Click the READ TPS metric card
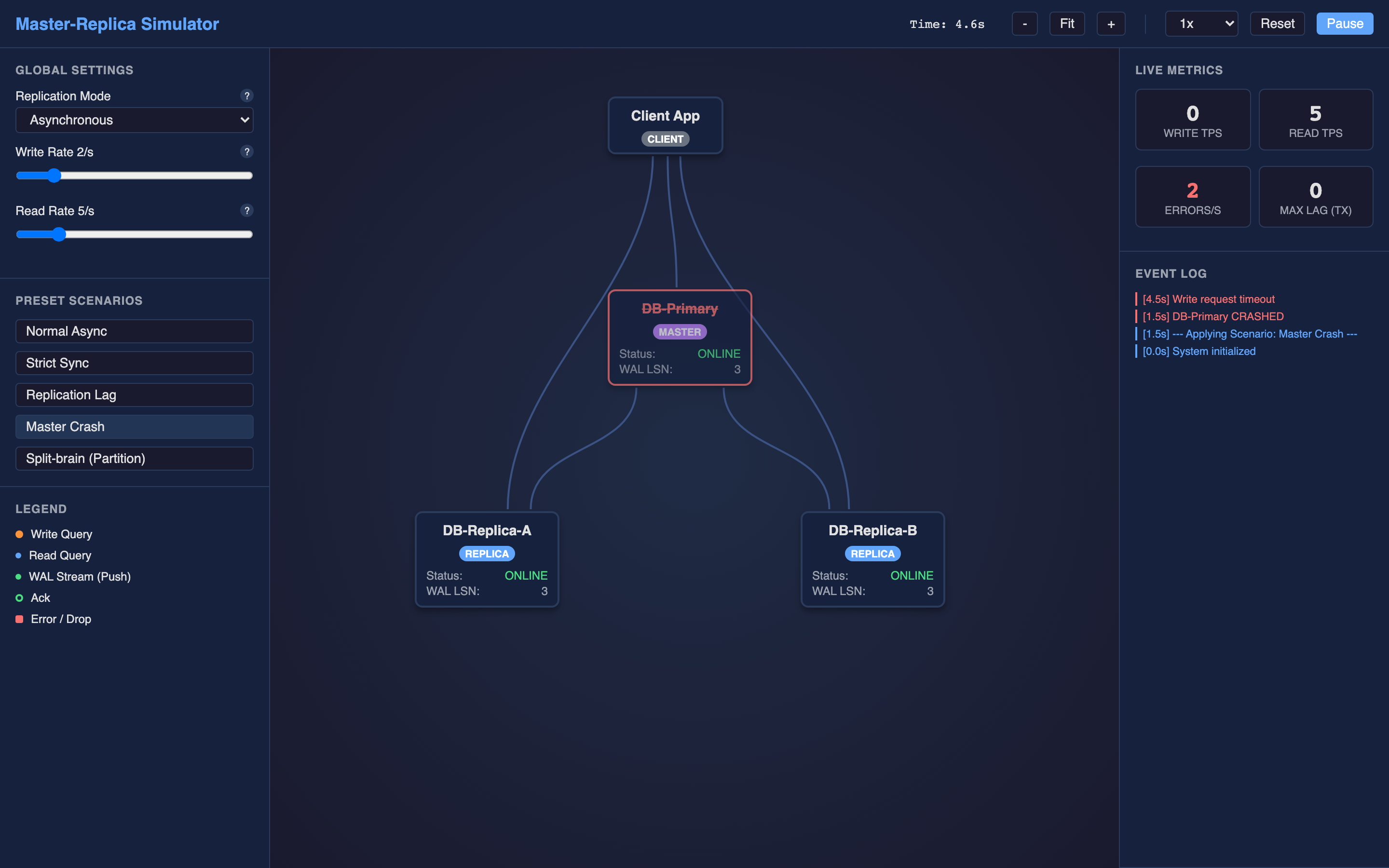 tap(1316, 120)
